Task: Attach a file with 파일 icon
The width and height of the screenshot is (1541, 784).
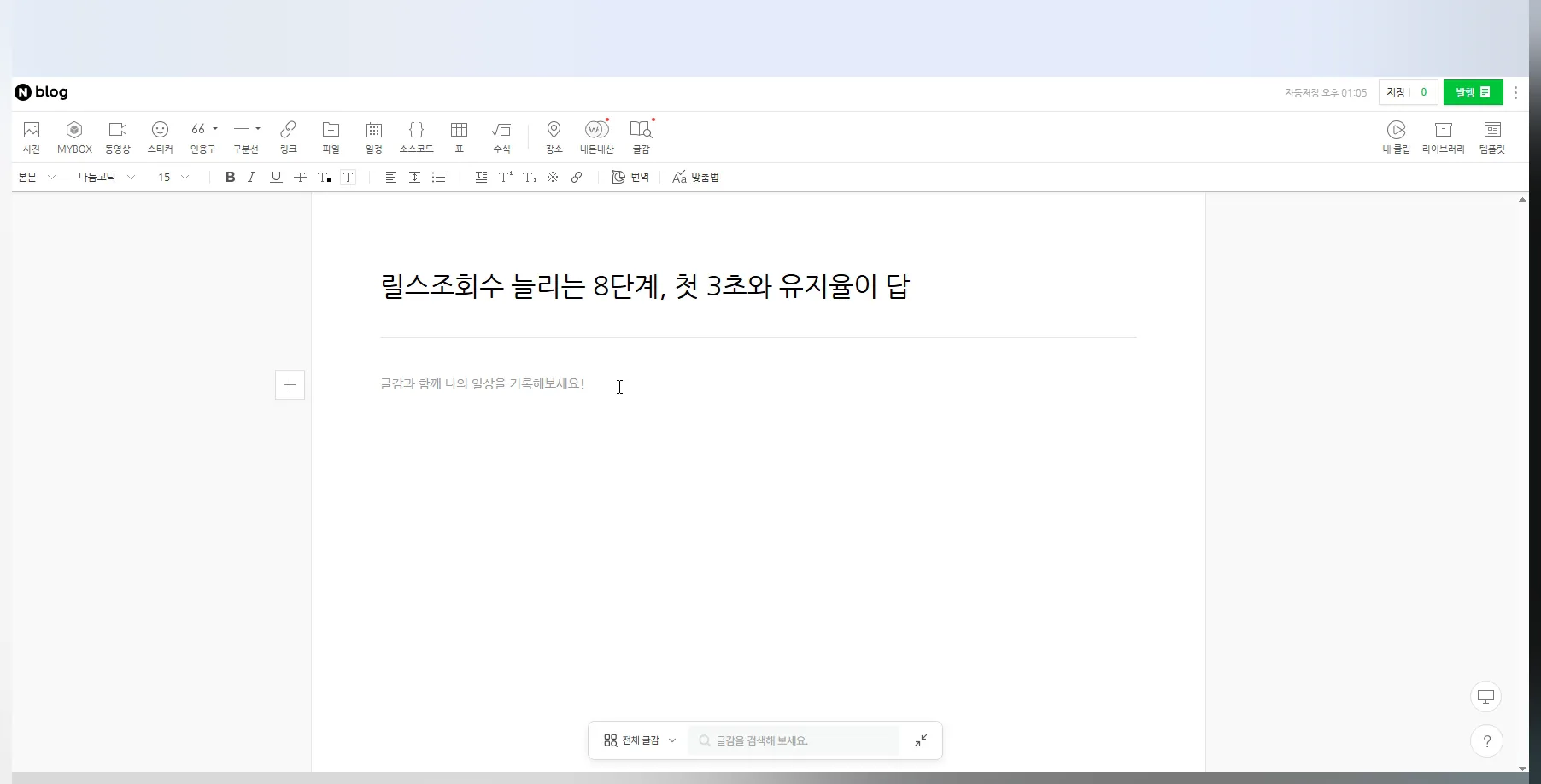Action: click(x=331, y=137)
